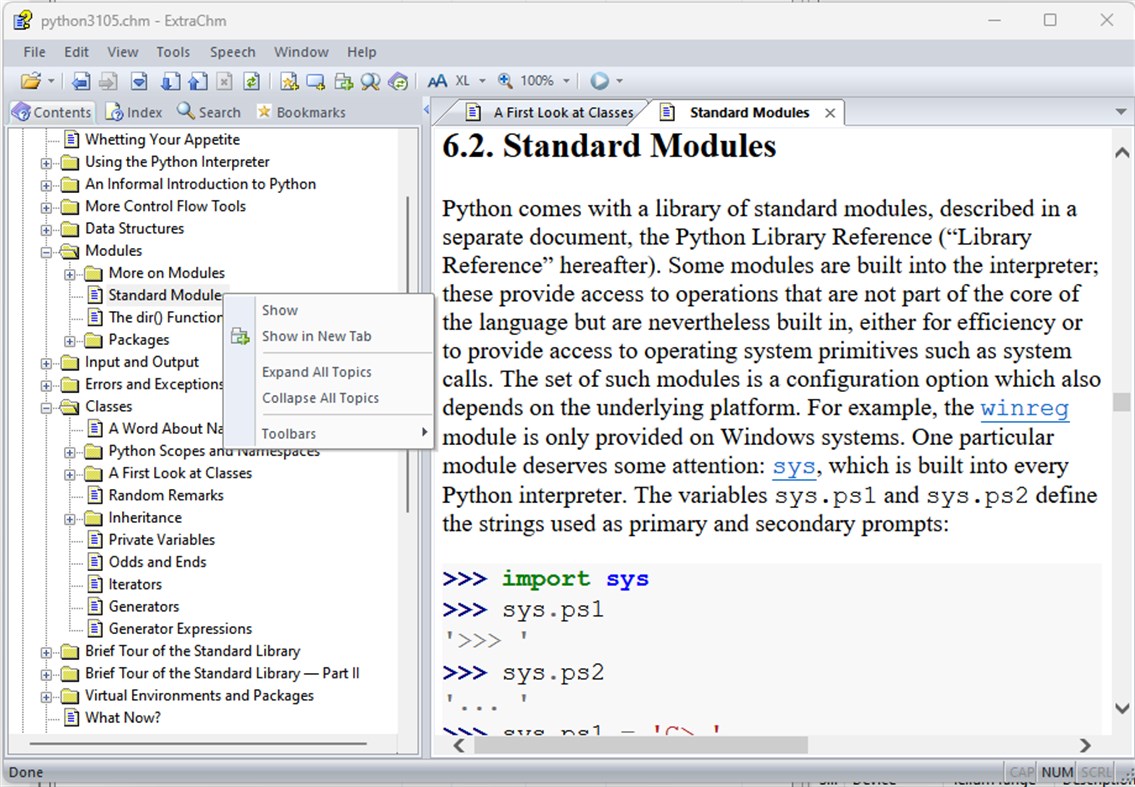Switch to the Contents pane tab
The width and height of the screenshot is (1135, 787).
(x=52, y=112)
